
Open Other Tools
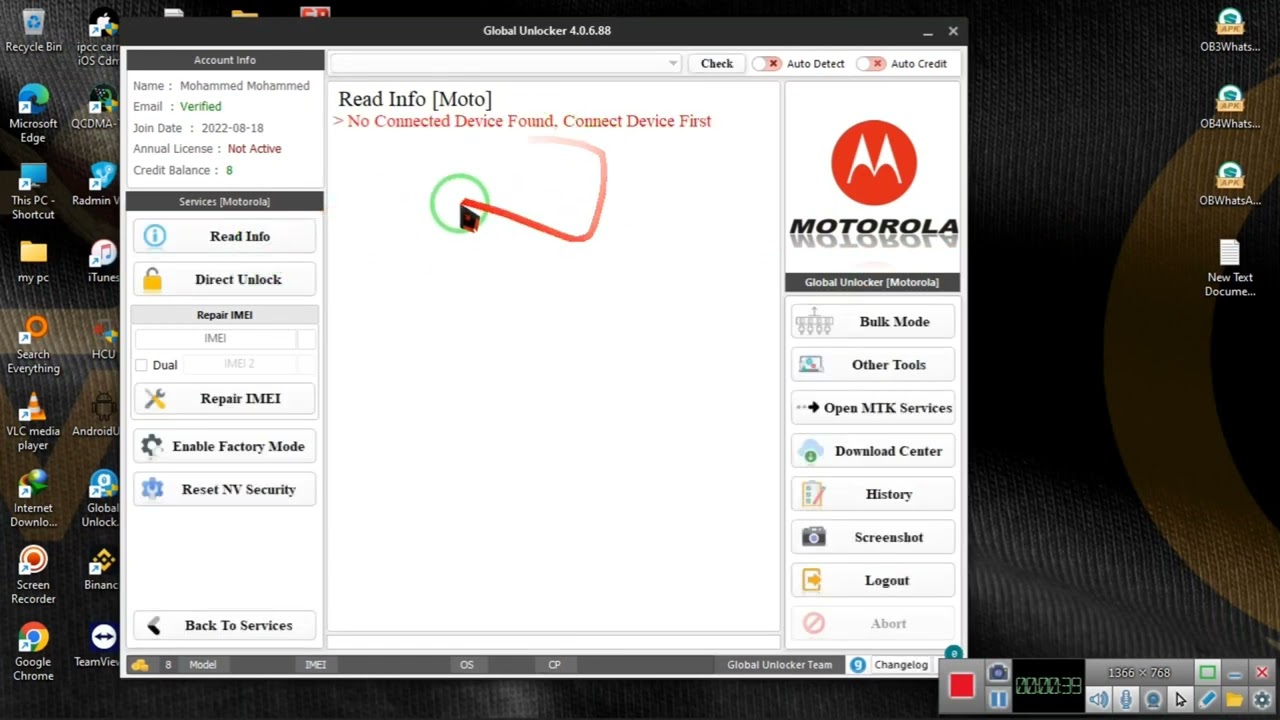[x=873, y=365]
